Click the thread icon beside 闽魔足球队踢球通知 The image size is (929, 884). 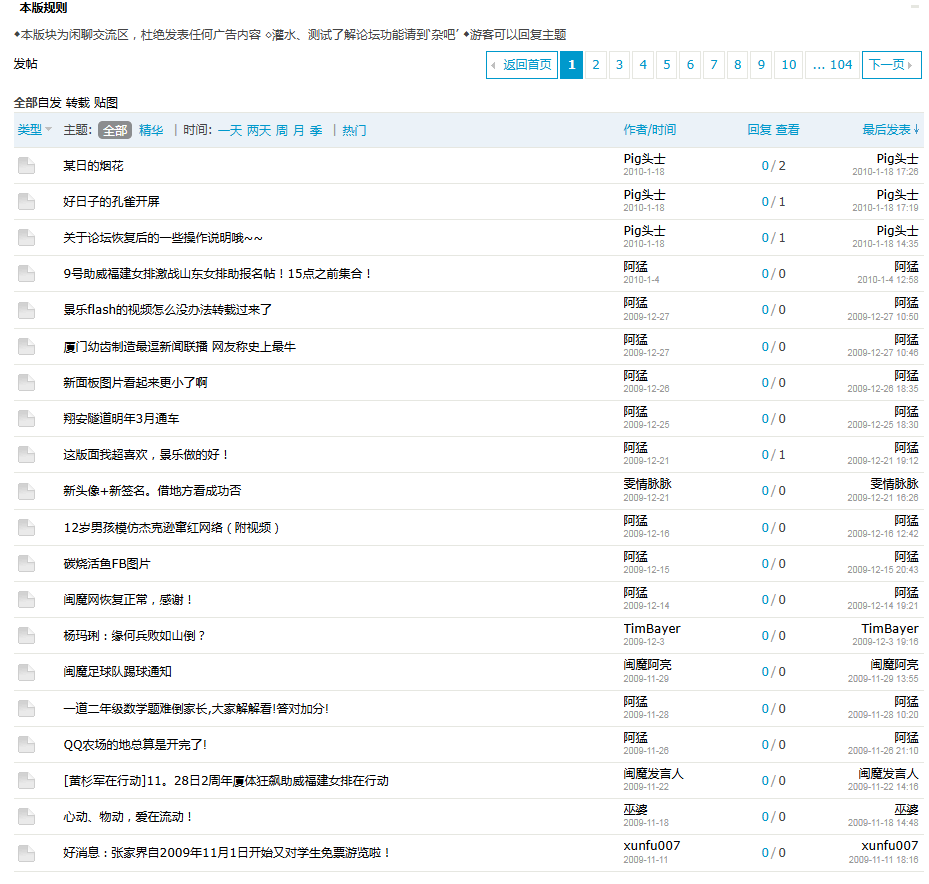[26, 672]
